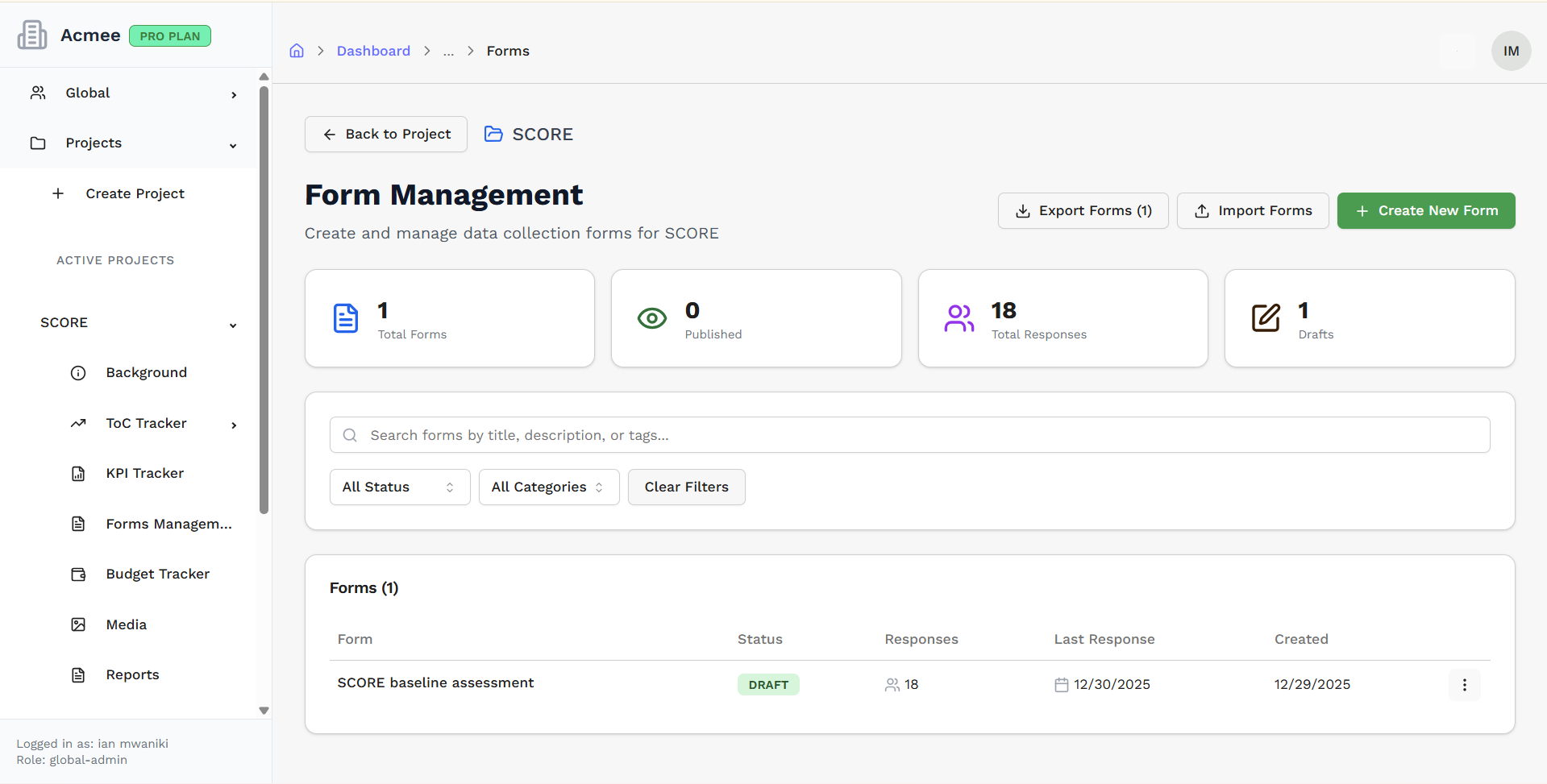The height and width of the screenshot is (784, 1547).
Task: Click the Last Response column header
Action: coord(1104,639)
